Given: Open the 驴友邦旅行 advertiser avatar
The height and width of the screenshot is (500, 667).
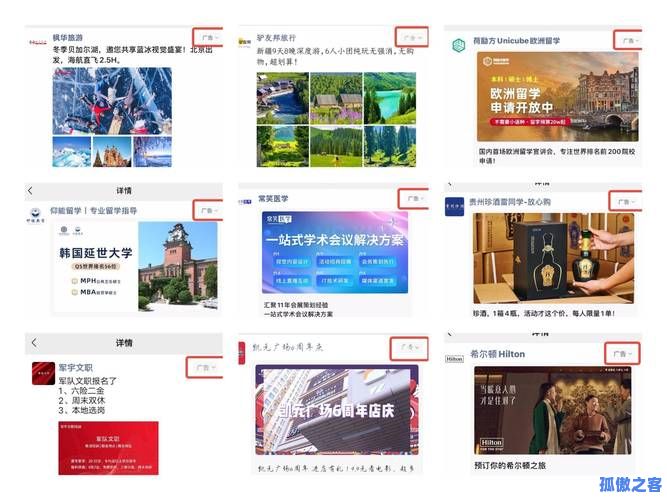Looking at the screenshot, I should coord(245,42).
